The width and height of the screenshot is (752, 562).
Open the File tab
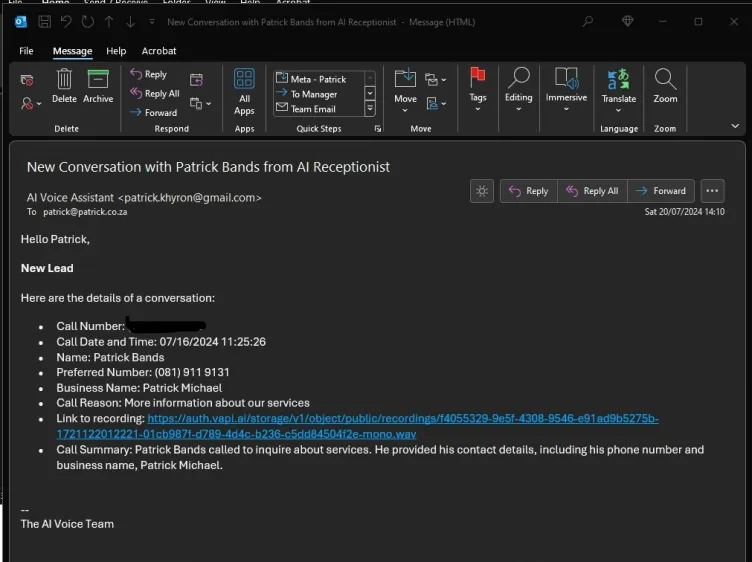point(26,51)
